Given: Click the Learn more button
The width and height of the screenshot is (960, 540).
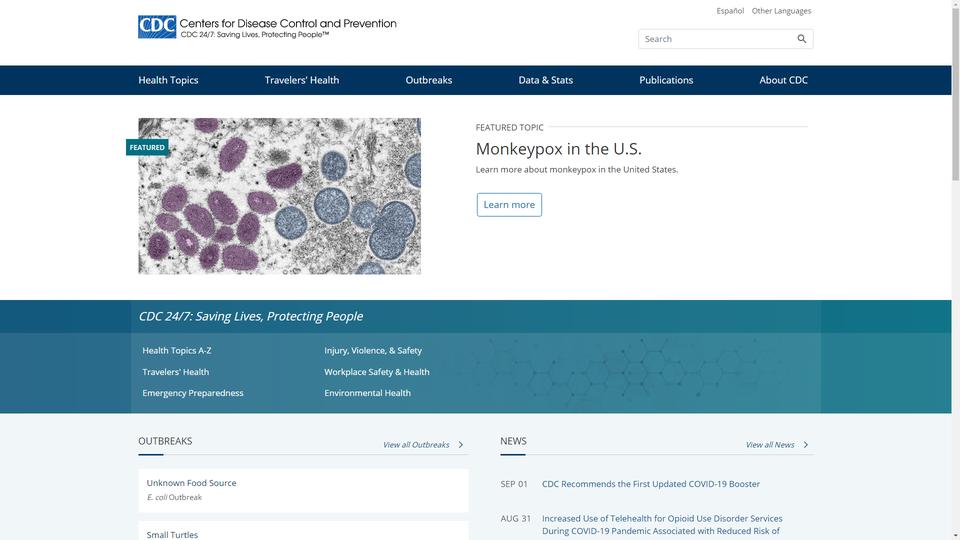Looking at the screenshot, I should coord(509,204).
